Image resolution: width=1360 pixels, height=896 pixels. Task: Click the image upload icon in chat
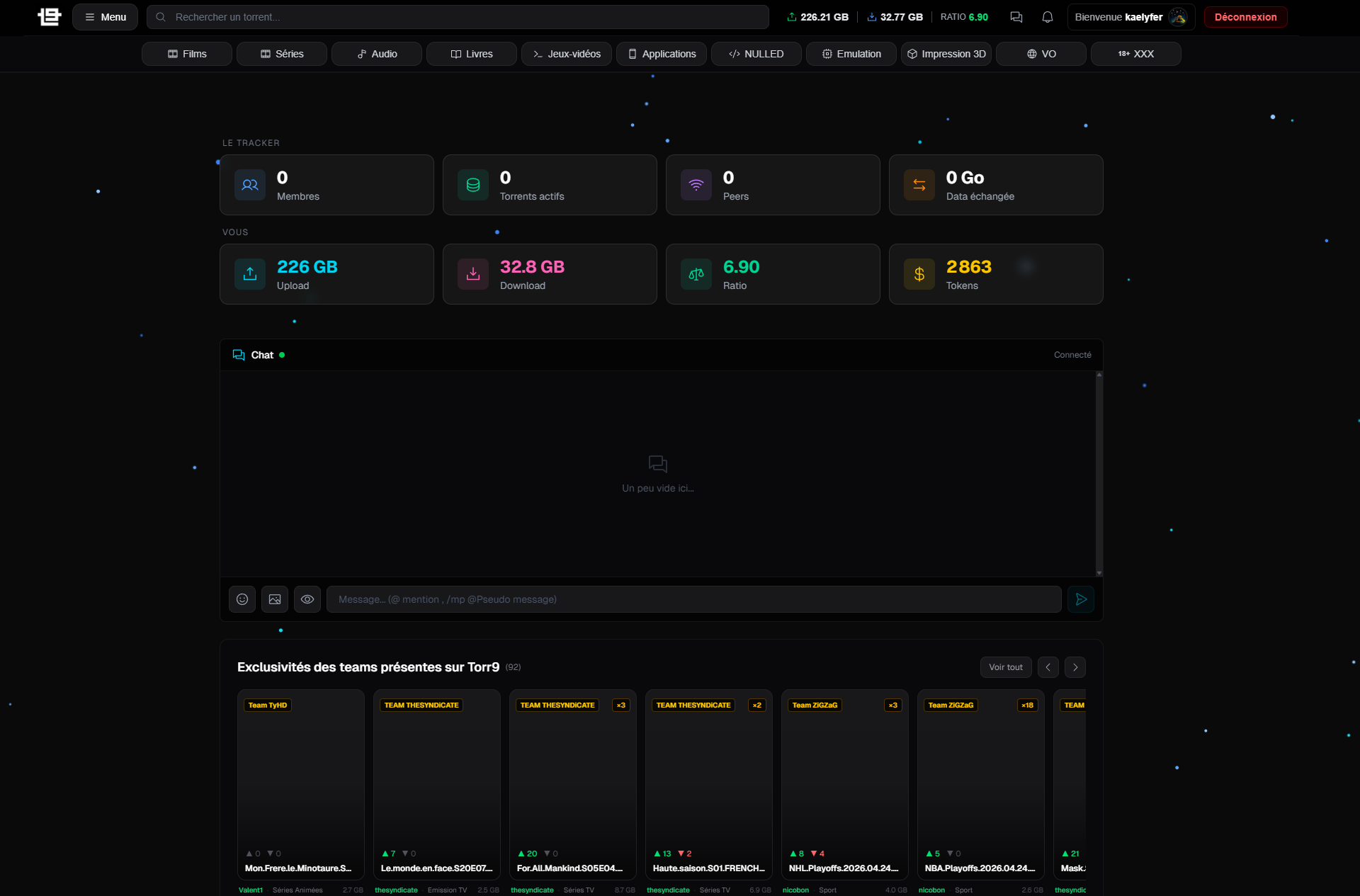click(x=275, y=599)
